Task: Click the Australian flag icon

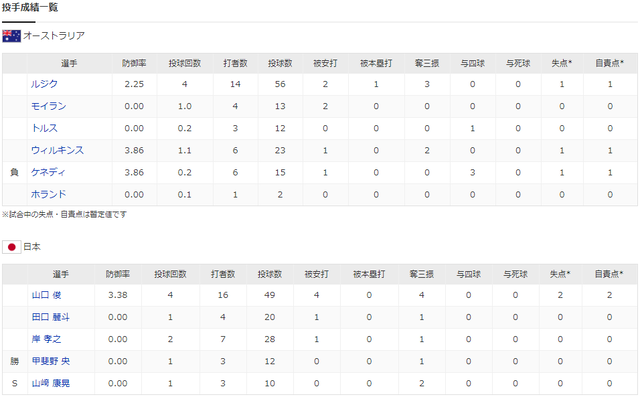Action: tap(11, 36)
